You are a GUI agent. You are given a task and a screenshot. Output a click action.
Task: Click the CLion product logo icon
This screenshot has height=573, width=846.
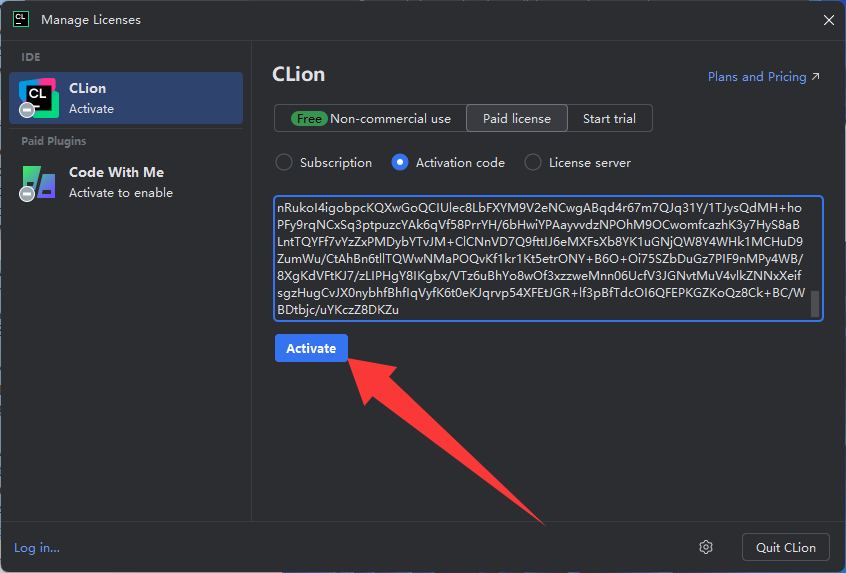(x=38, y=98)
